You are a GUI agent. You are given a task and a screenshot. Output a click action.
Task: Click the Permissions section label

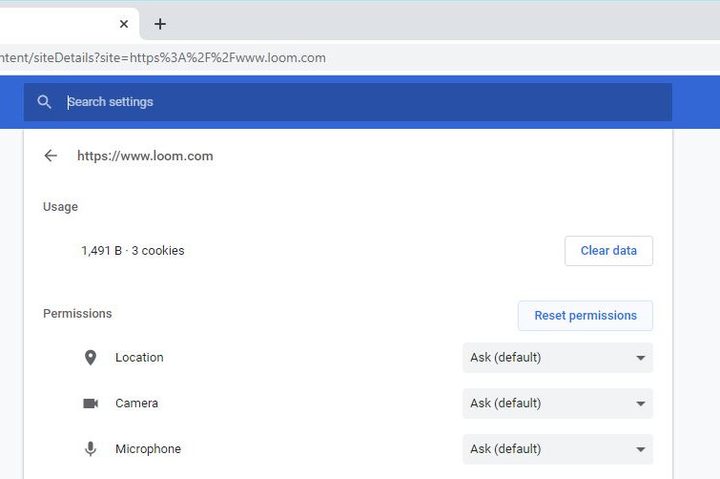(77, 314)
